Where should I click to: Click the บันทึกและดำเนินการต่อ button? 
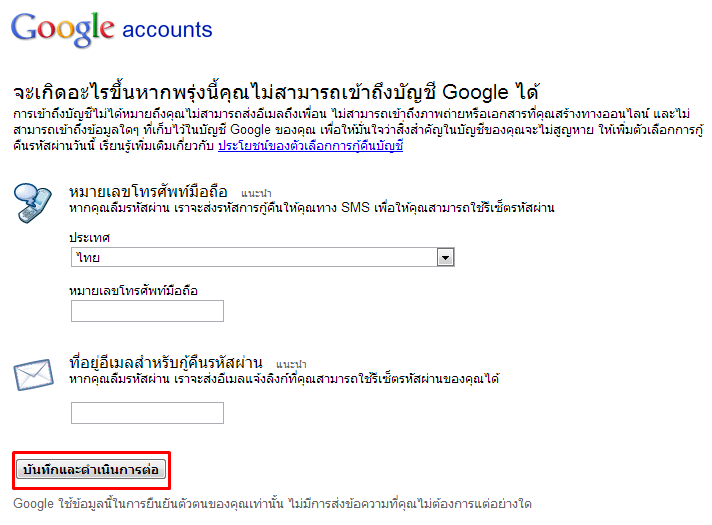[x=91, y=469]
